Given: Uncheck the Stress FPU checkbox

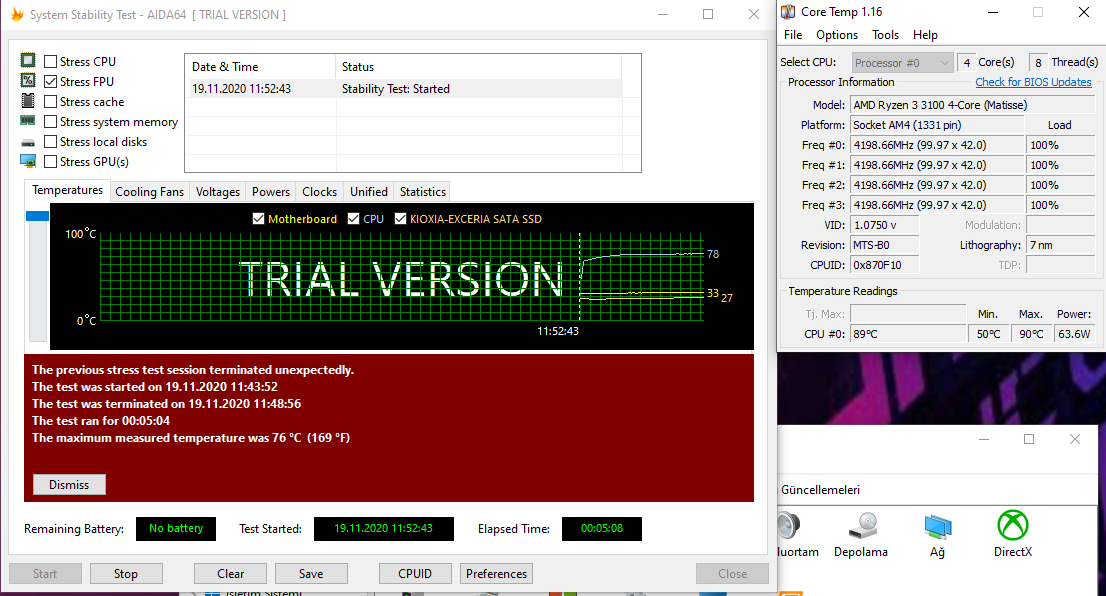Looking at the screenshot, I should [50, 81].
